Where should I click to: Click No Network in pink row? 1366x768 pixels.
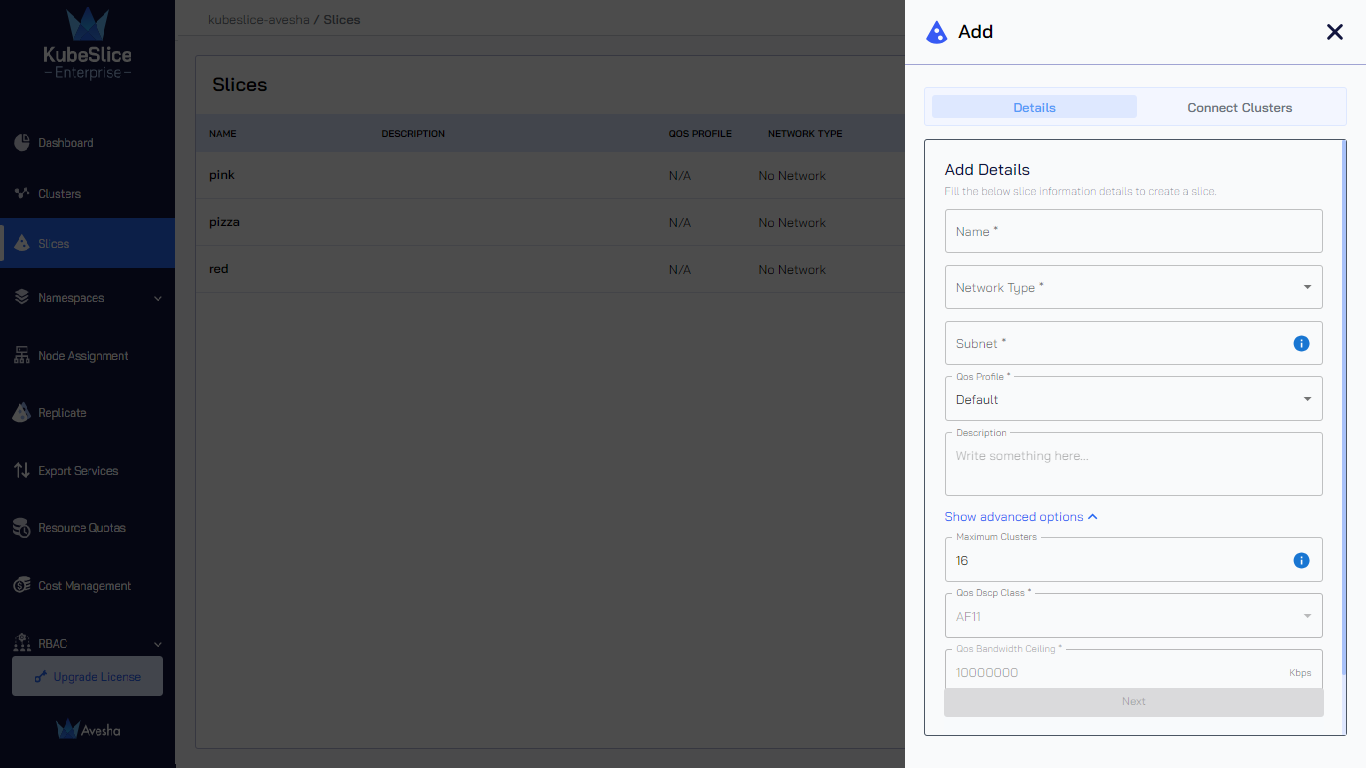pos(792,176)
